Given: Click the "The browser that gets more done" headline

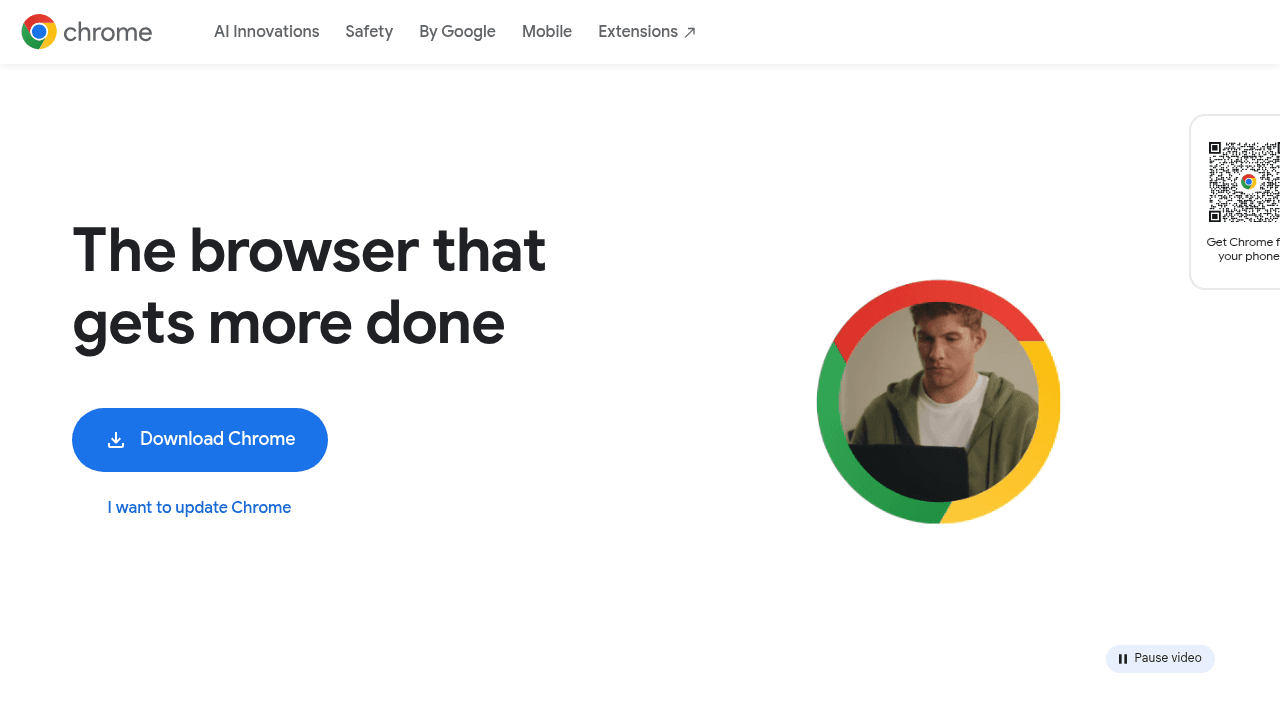Looking at the screenshot, I should coord(309,286).
